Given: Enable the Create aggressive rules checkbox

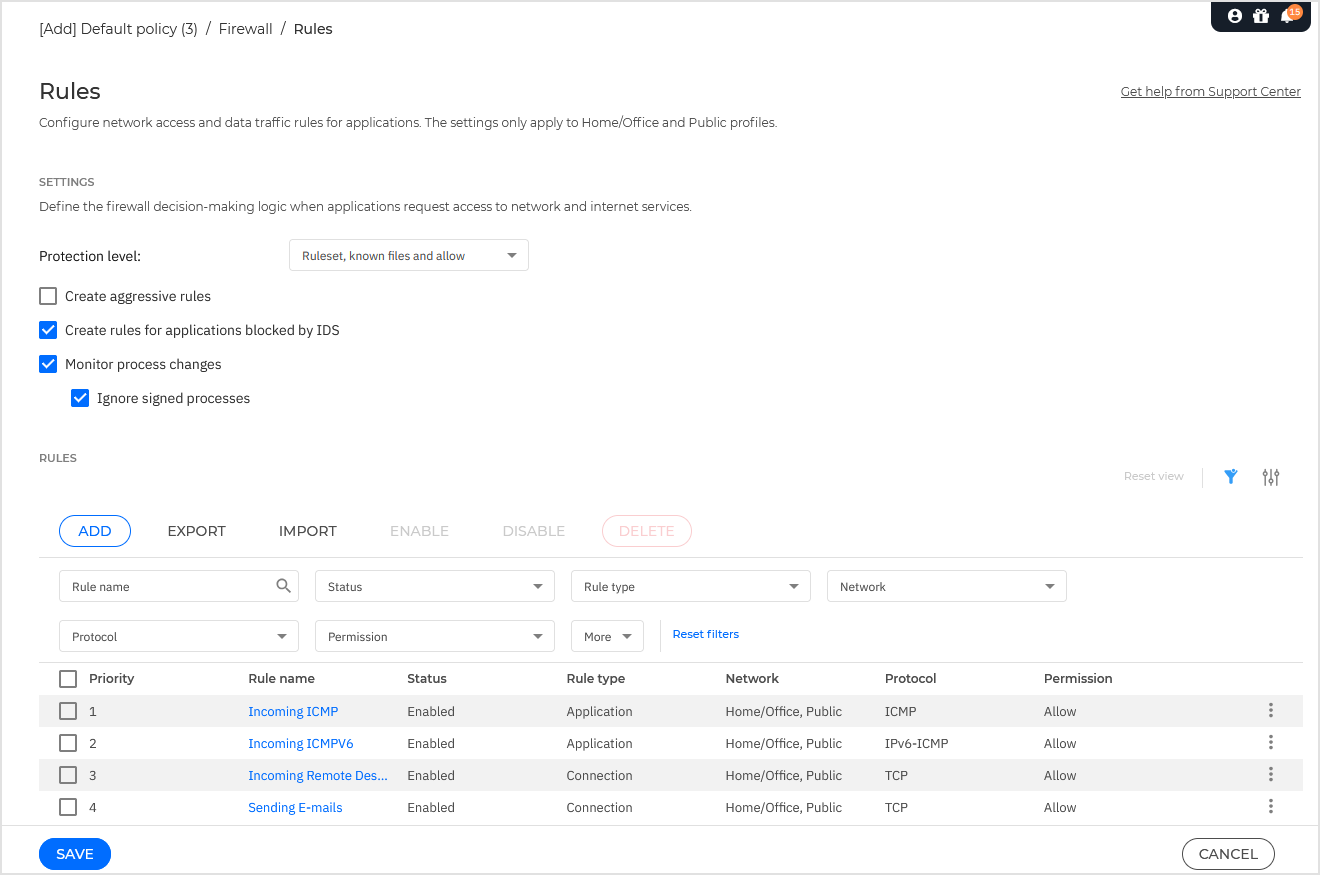Looking at the screenshot, I should (x=48, y=296).
